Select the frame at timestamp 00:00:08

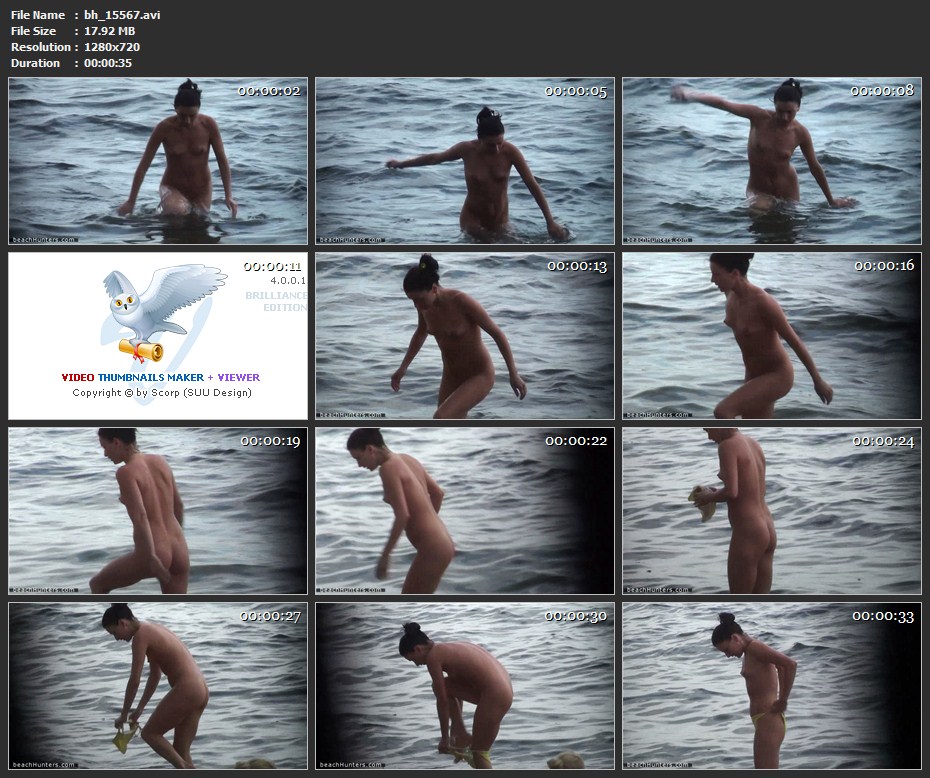pyautogui.click(x=771, y=161)
